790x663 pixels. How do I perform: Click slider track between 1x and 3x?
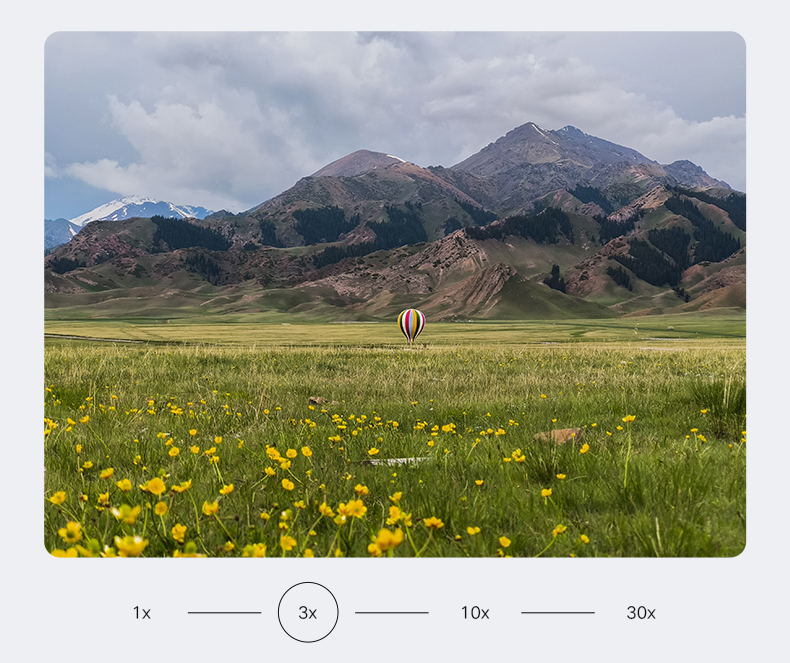tap(224, 613)
